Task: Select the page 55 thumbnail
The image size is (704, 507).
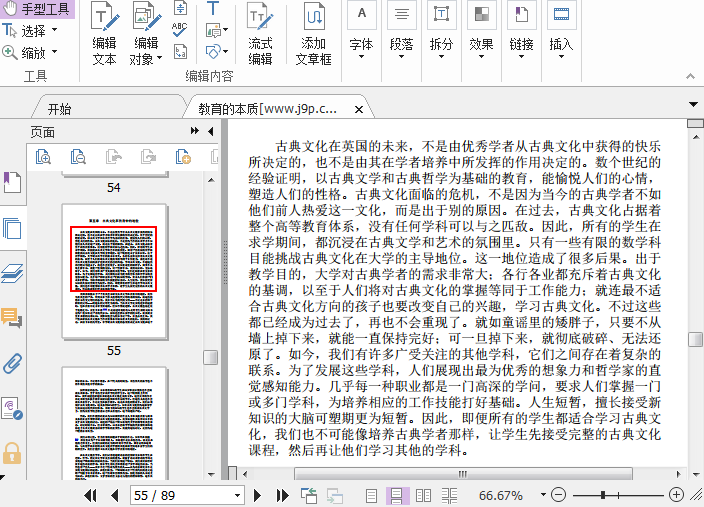Action: [113, 270]
